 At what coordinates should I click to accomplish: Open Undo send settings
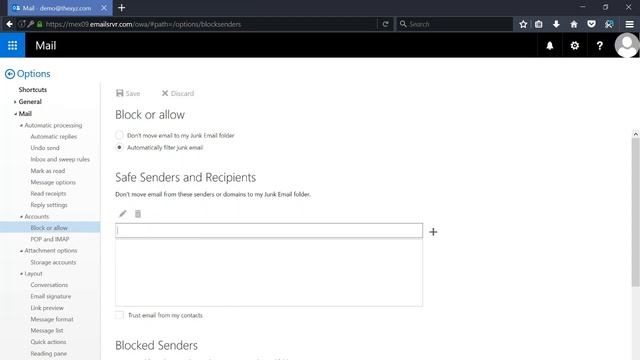pyautogui.click(x=45, y=148)
